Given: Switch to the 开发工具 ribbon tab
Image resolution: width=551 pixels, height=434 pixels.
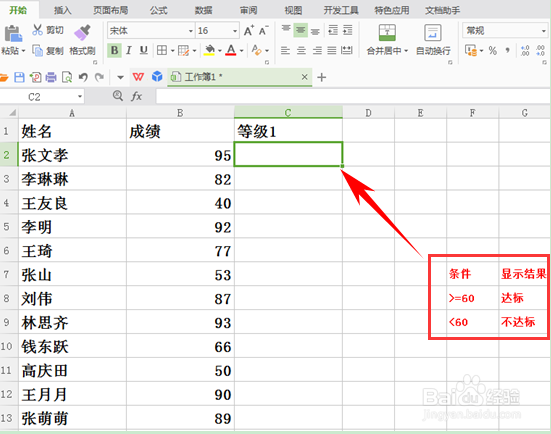Looking at the screenshot, I should pyautogui.click(x=341, y=10).
